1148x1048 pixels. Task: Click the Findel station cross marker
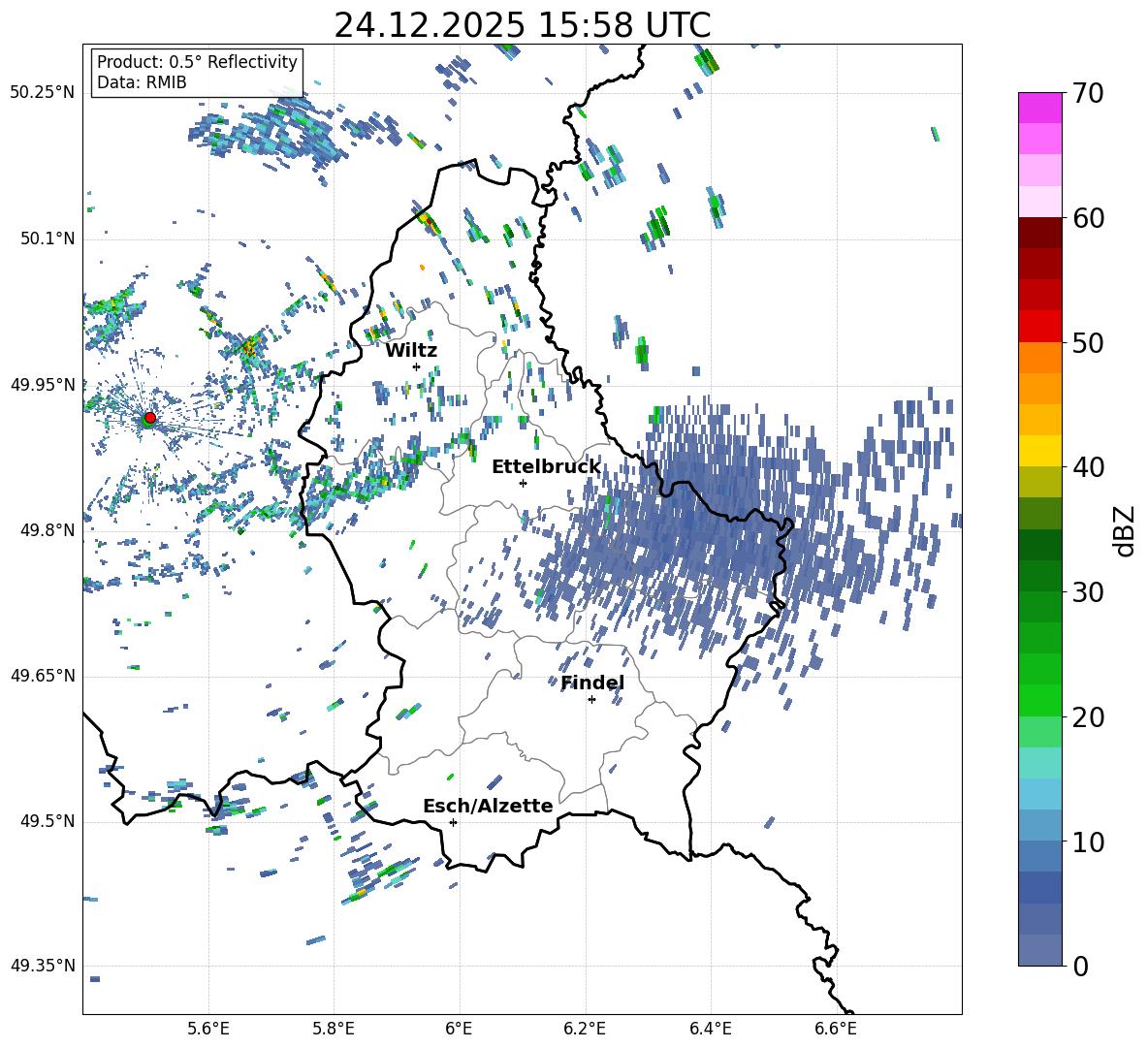[x=591, y=700]
